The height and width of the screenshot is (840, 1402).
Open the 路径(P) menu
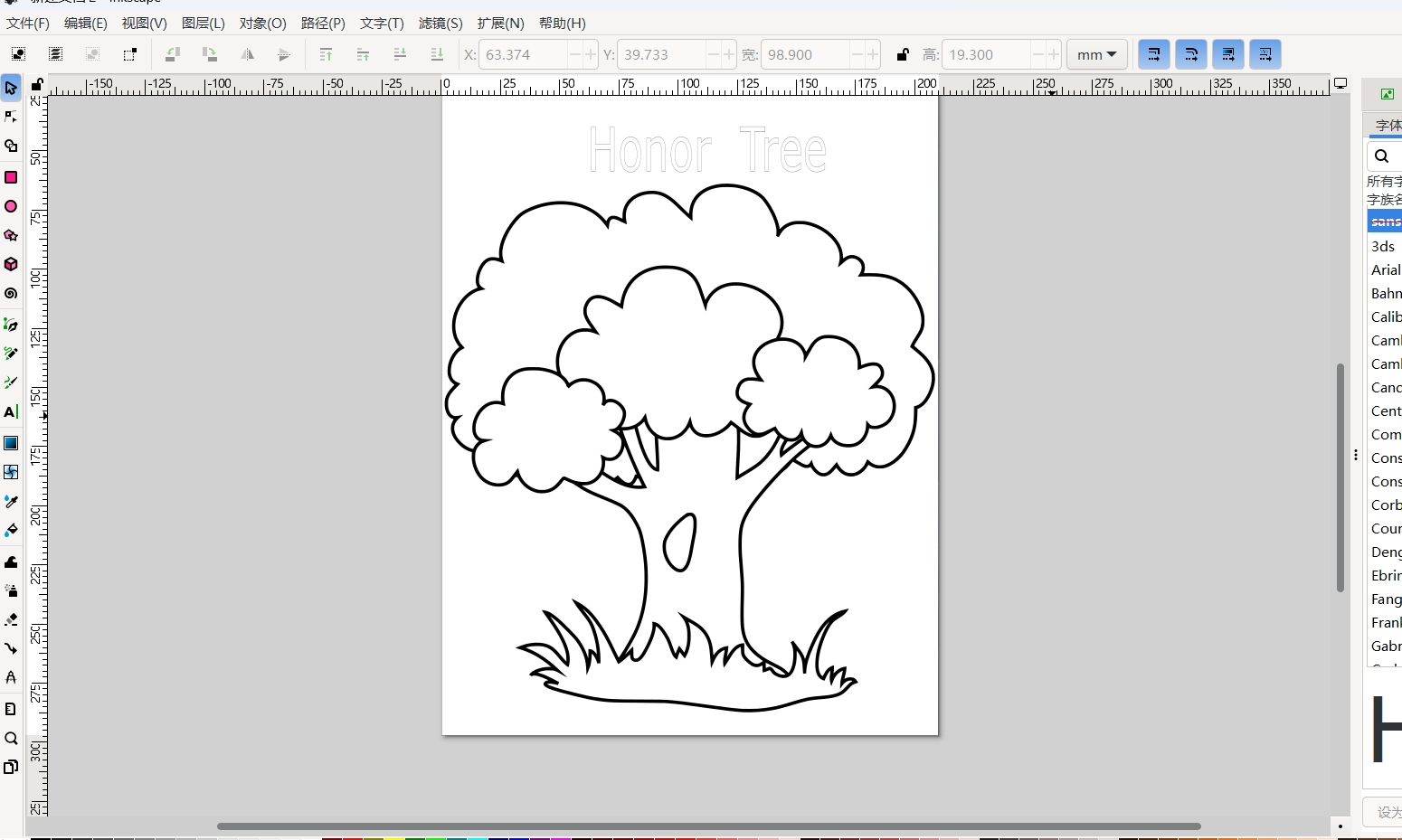point(323,23)
